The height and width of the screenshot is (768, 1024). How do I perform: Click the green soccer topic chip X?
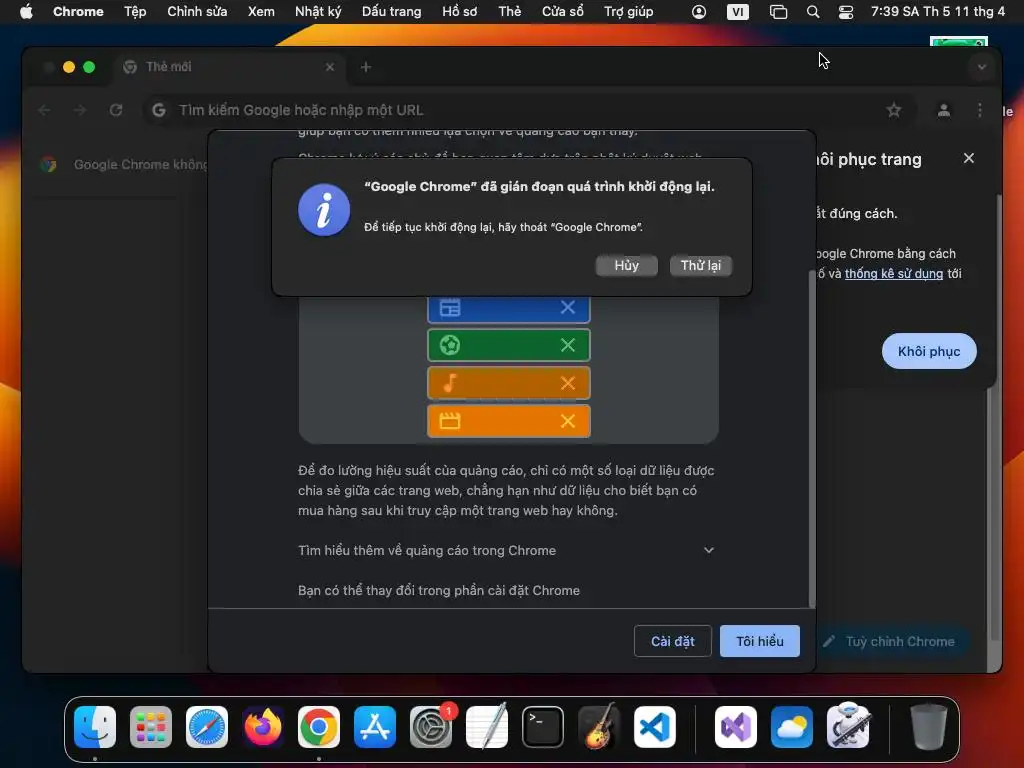[568, 345]
